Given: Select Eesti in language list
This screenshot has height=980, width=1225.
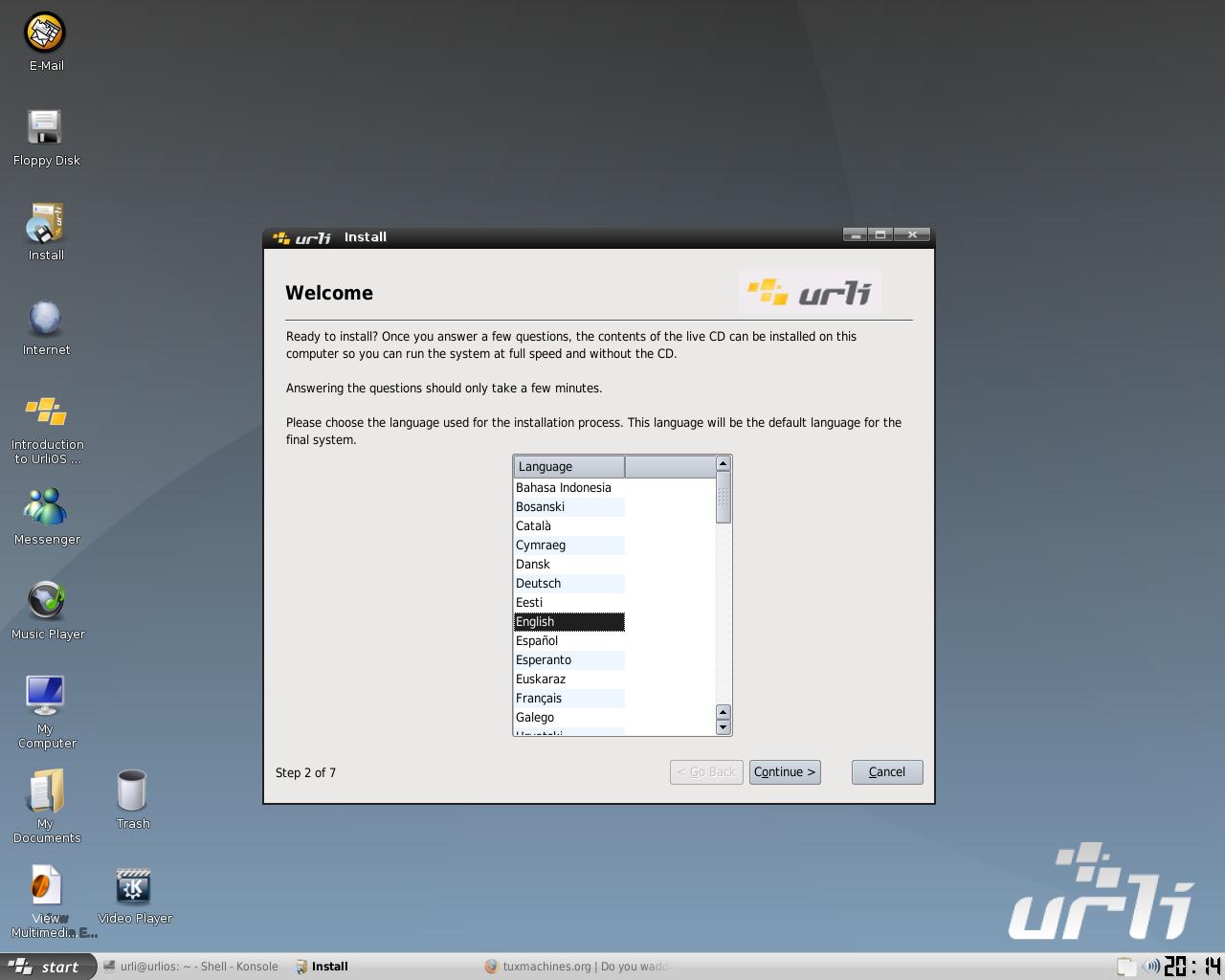Looking at the screenshot, I should tap(568, 603).
